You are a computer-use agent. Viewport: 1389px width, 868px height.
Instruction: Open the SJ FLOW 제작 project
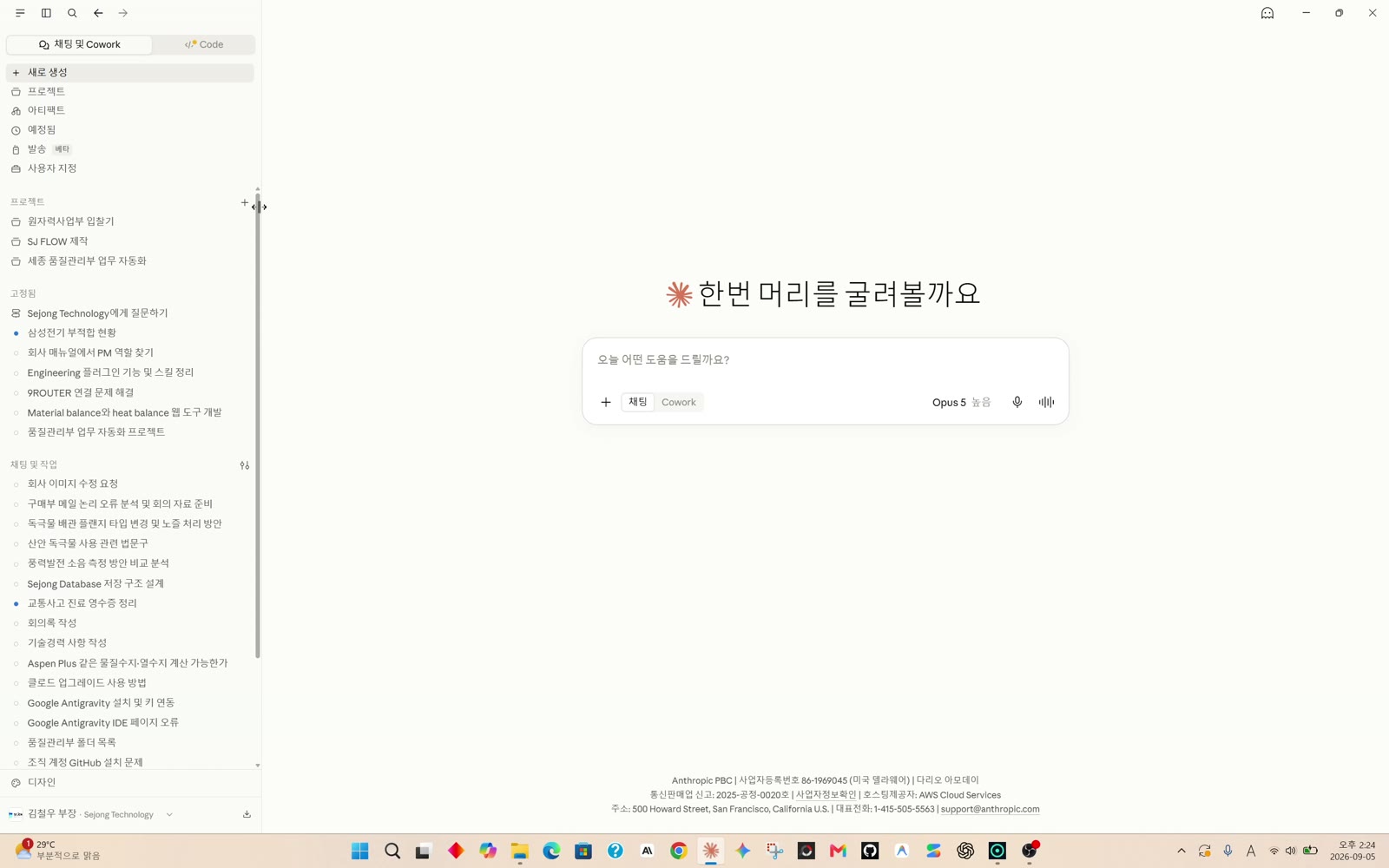pos(130,241)
